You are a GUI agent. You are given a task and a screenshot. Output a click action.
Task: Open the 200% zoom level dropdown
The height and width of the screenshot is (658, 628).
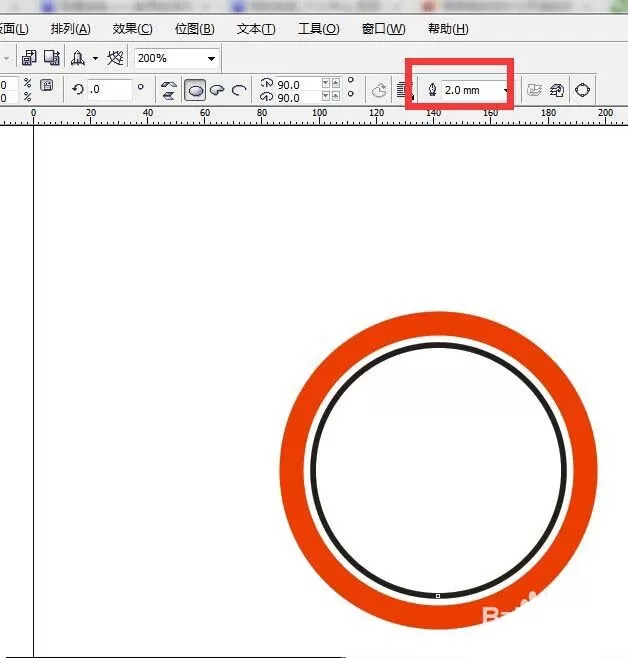(211, 58)
